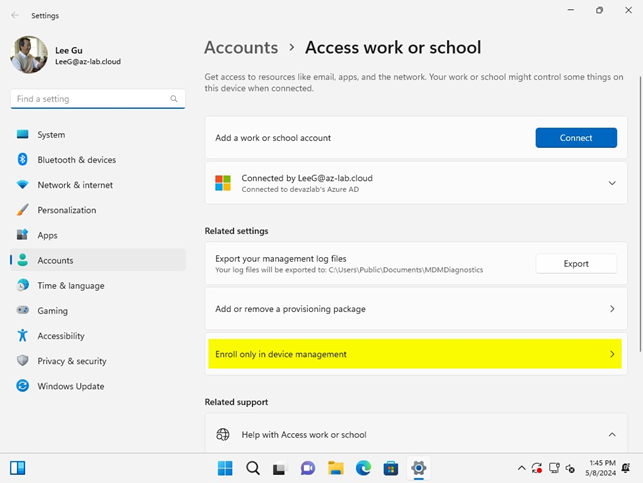Viewport: 643px width, 483px height.
Task: Open the notifications bell icon
Action: click(x=626, y=468)
